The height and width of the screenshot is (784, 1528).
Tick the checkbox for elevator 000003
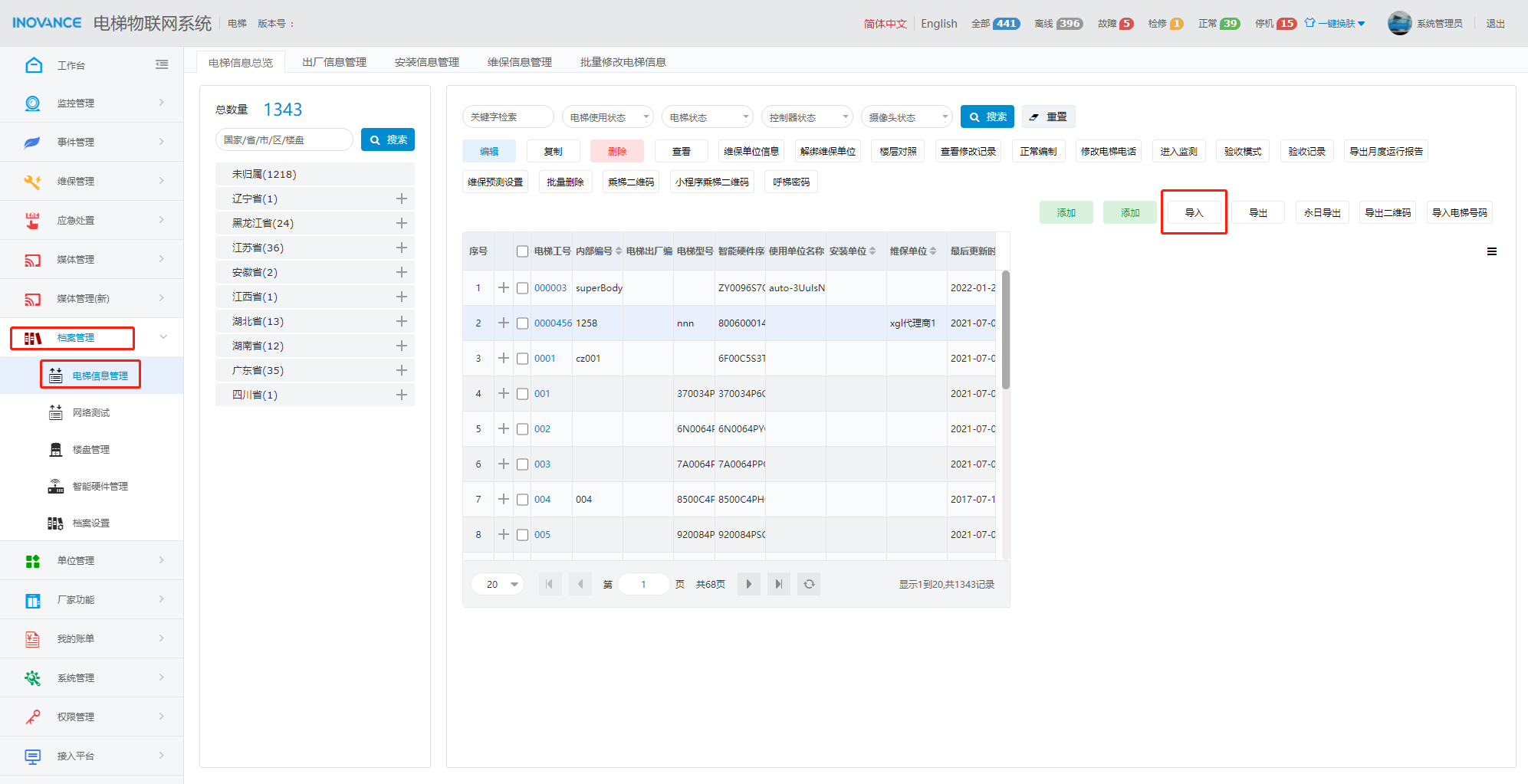pos(522,288)
